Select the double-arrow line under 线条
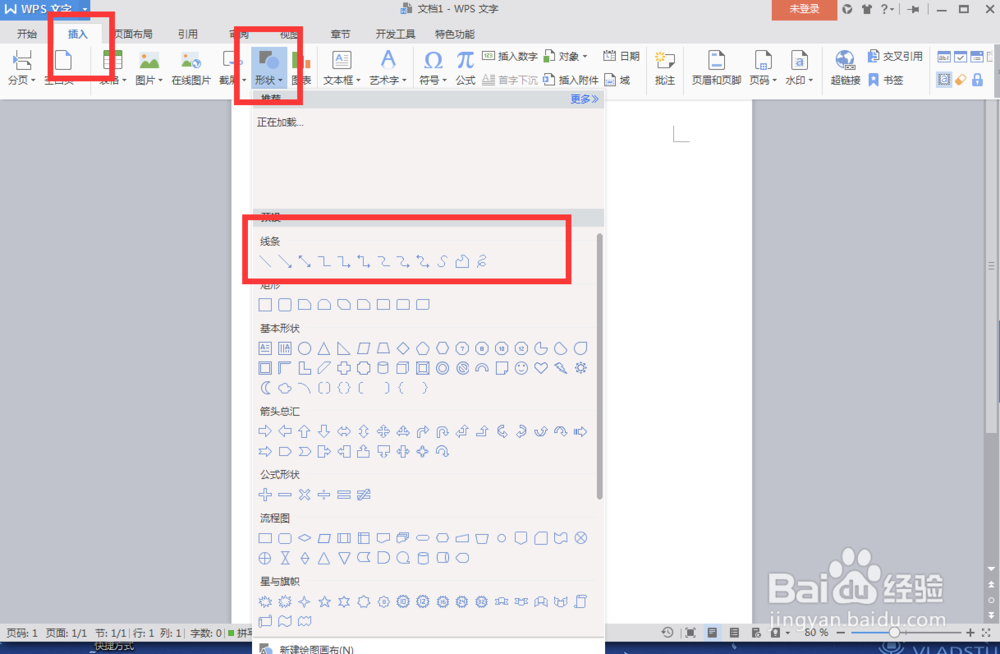Screen dimensions: 1000x654 305,262
